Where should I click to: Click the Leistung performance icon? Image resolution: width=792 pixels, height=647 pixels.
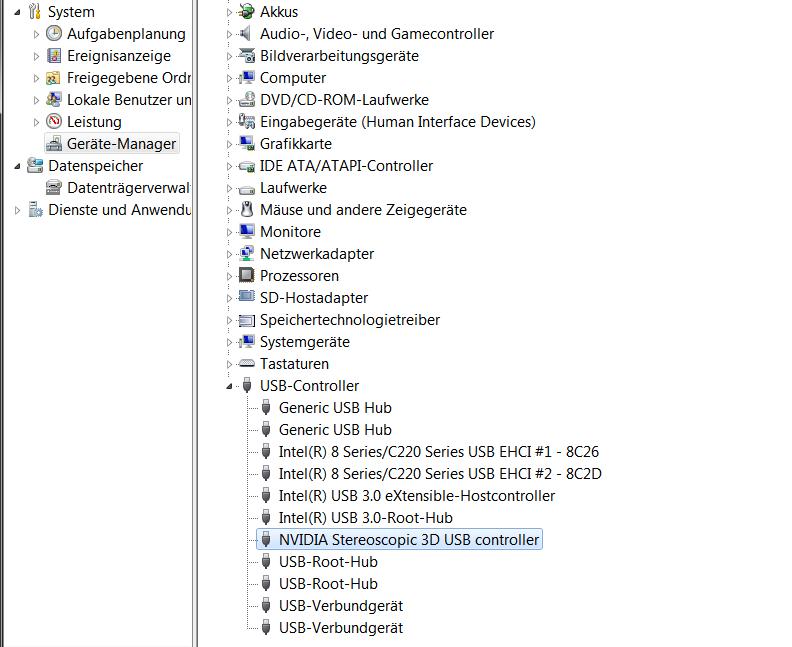(54, 121)
